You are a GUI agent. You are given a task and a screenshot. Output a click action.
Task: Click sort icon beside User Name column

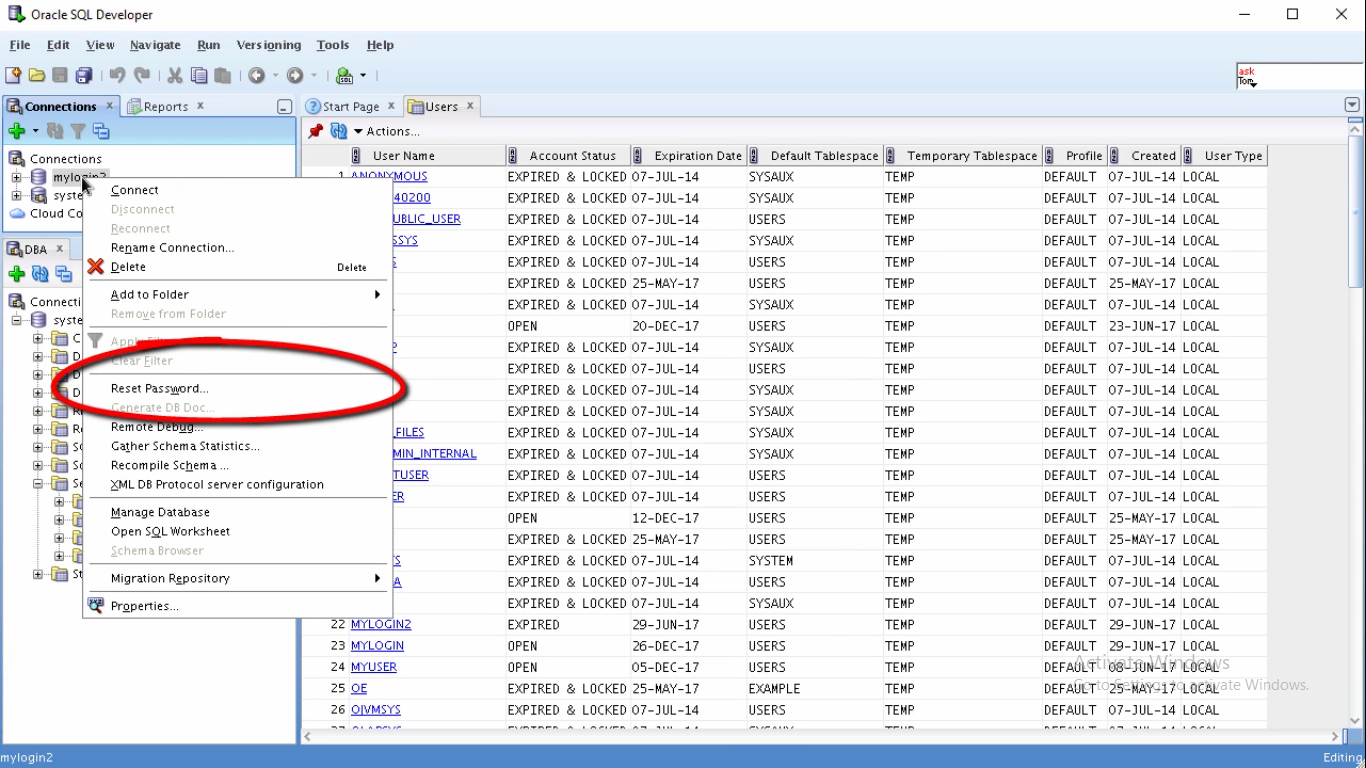tap(357, 156)
